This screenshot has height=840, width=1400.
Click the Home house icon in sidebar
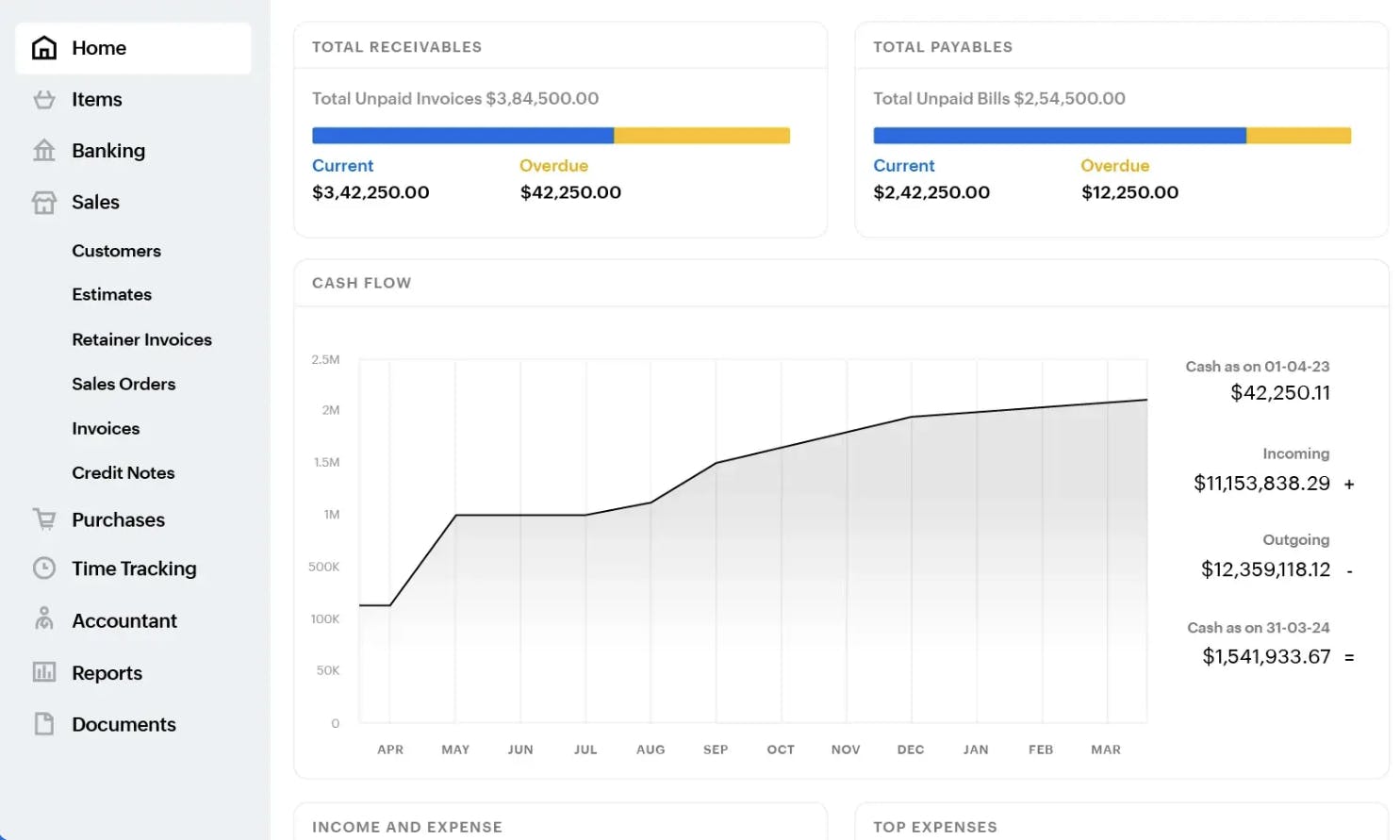44,48
